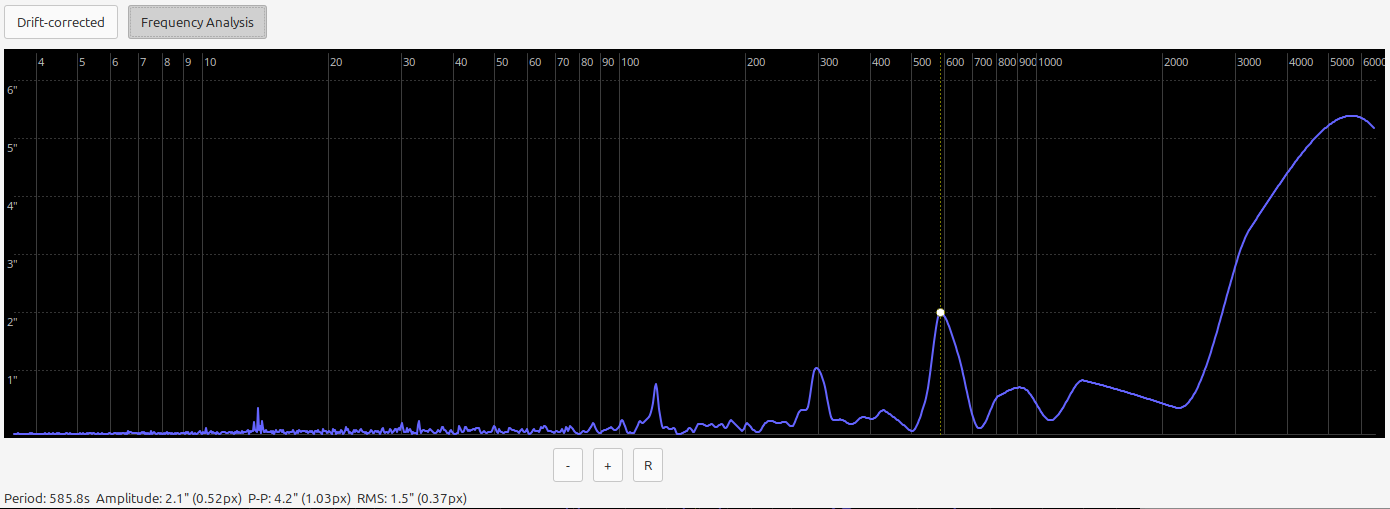Screen dimensions: 1390x509
Task: Click the 3" label on the amplitude axis
Action: pos(12,264)
